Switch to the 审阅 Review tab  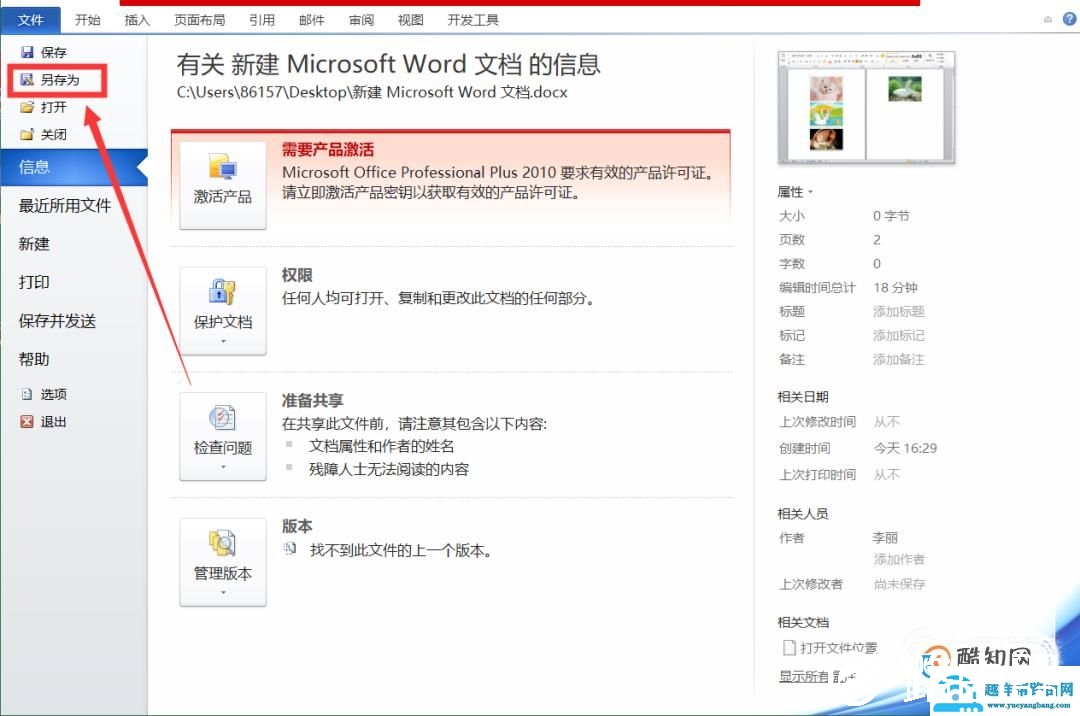[x=361, y=20]
